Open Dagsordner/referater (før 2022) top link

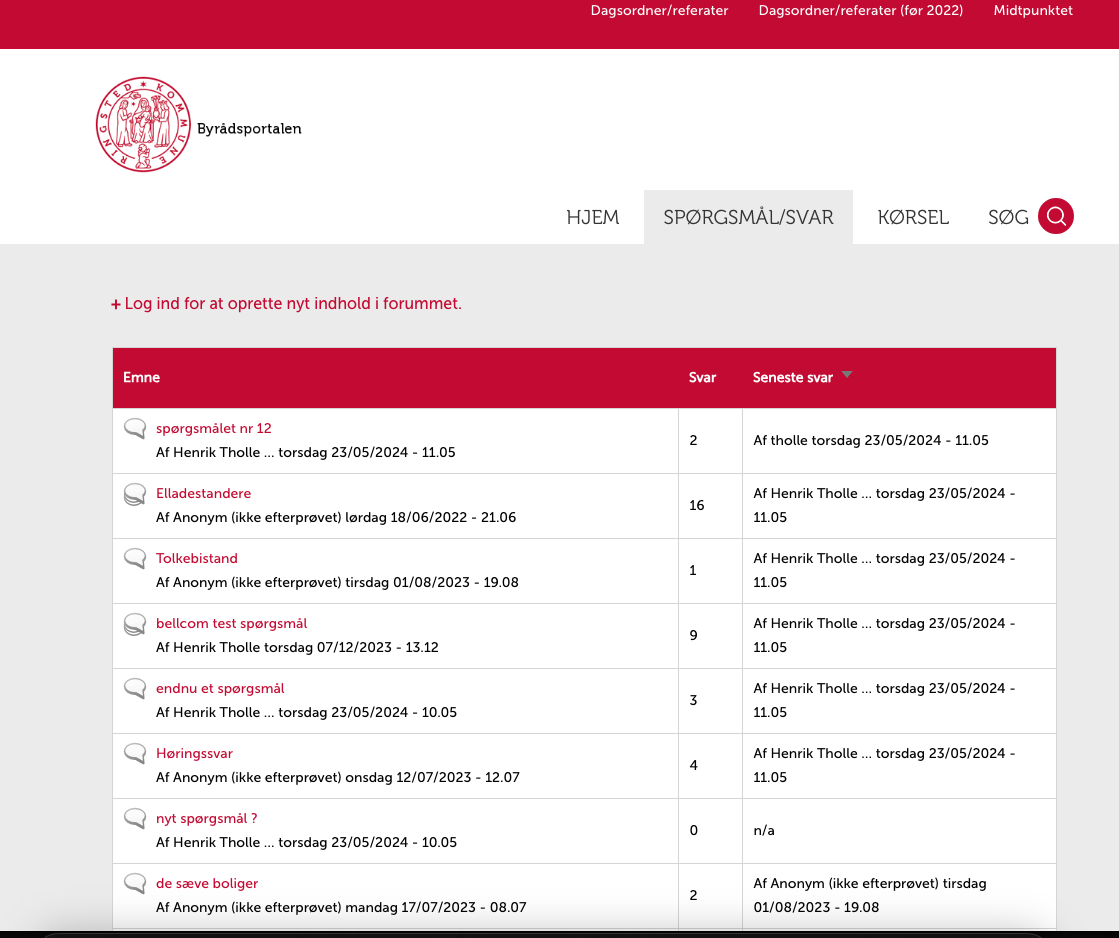pyautogui.click(x=860, y=11)
